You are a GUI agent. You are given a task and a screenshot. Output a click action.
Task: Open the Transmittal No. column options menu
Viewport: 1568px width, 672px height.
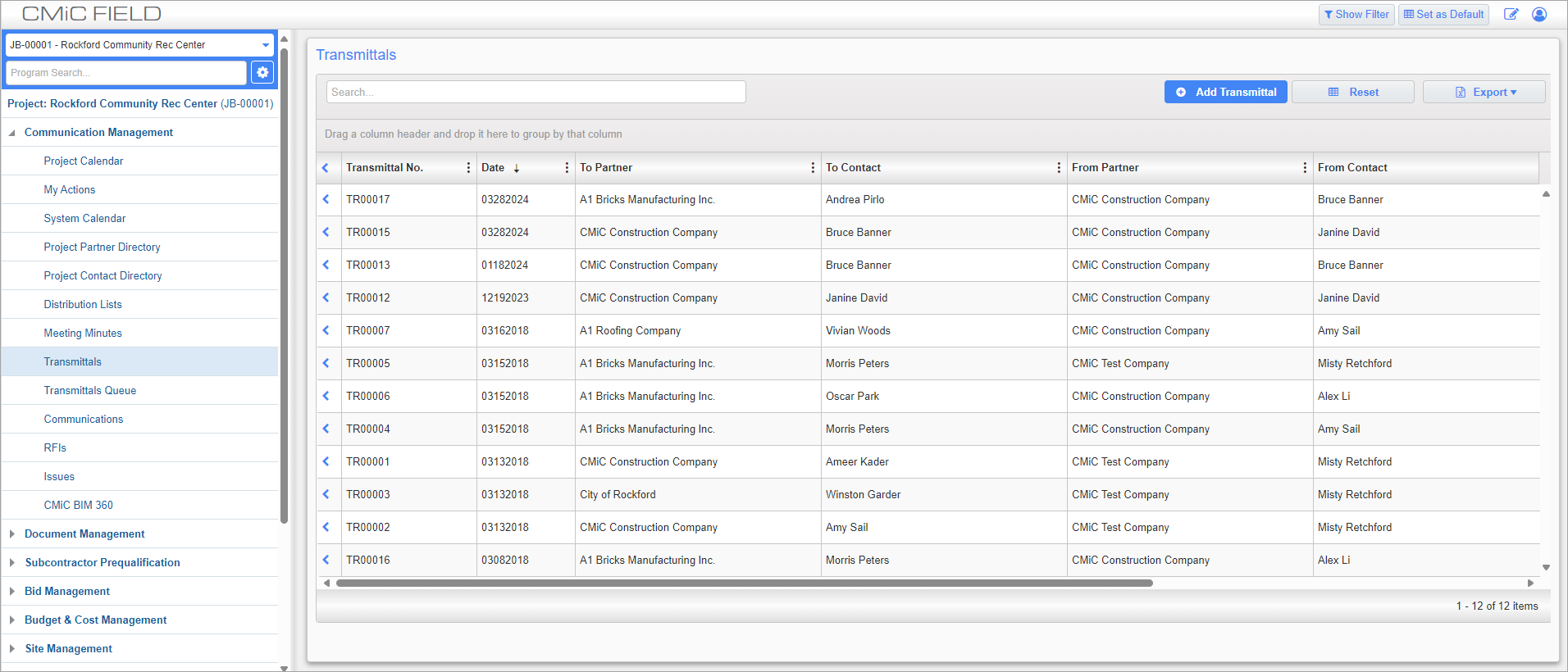click(468, 168)
